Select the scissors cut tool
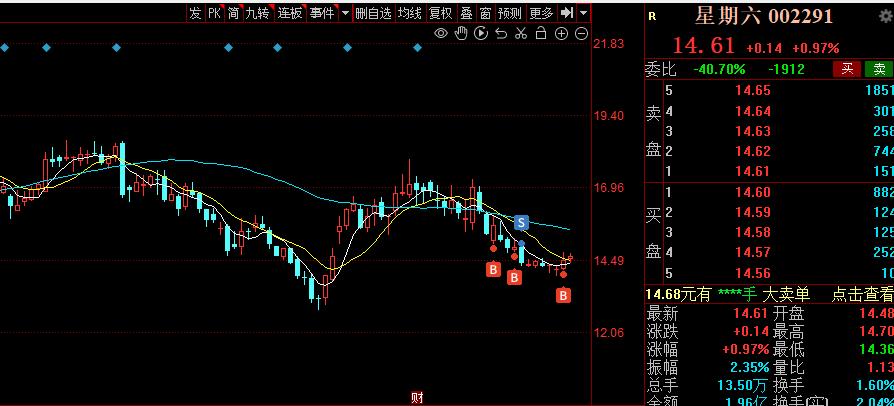Screen dimensions: 894x406 point(521,34)
